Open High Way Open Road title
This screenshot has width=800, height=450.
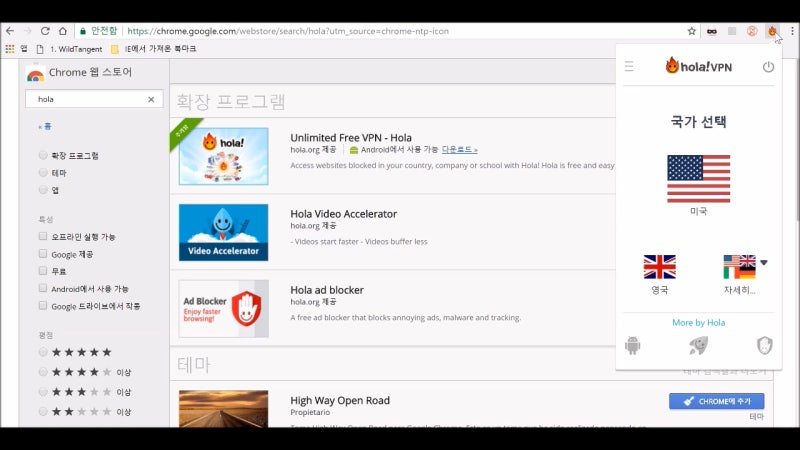click(340, 401)
